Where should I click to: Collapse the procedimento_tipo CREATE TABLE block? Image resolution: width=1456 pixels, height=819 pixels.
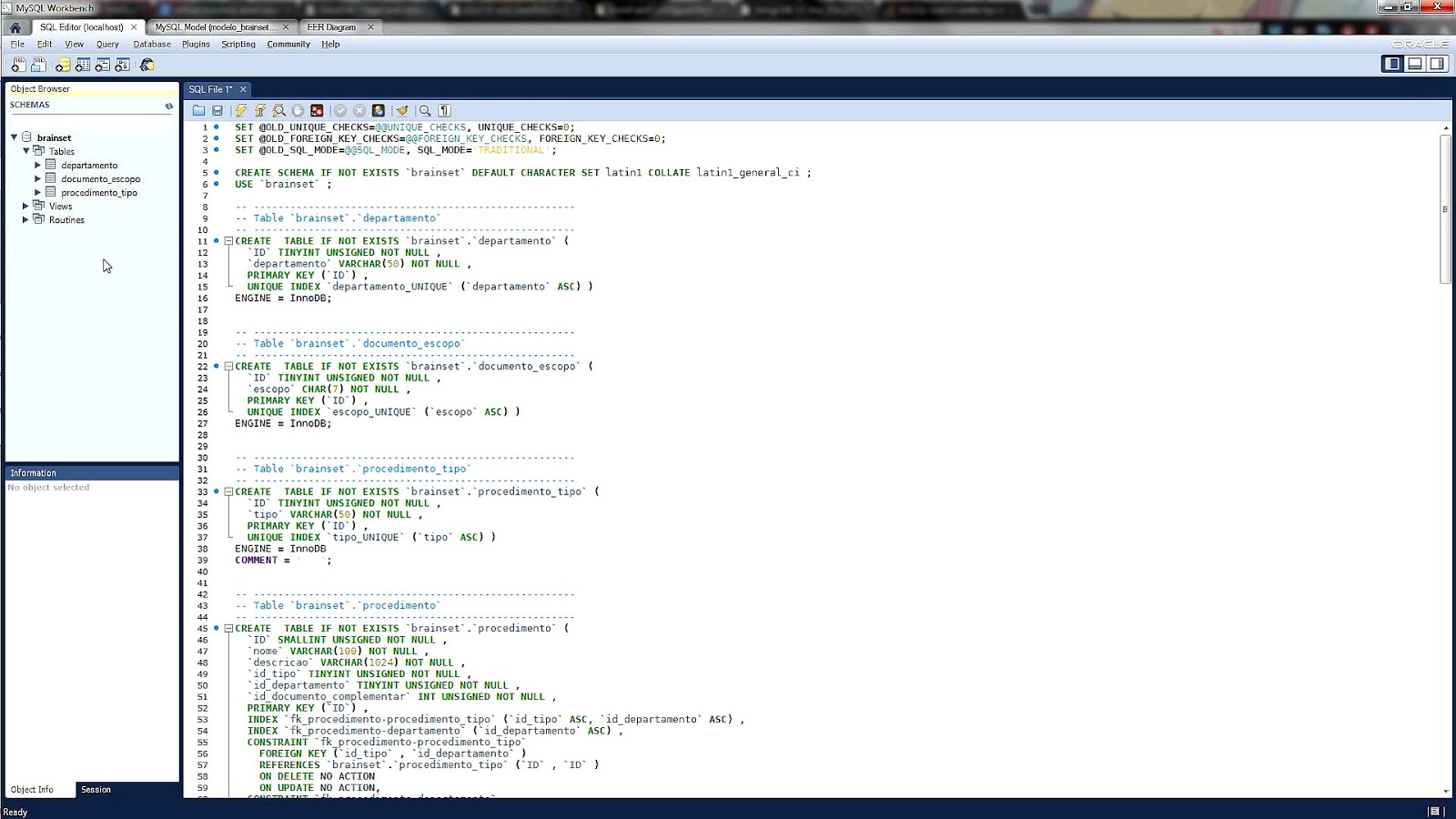point(227,491)
